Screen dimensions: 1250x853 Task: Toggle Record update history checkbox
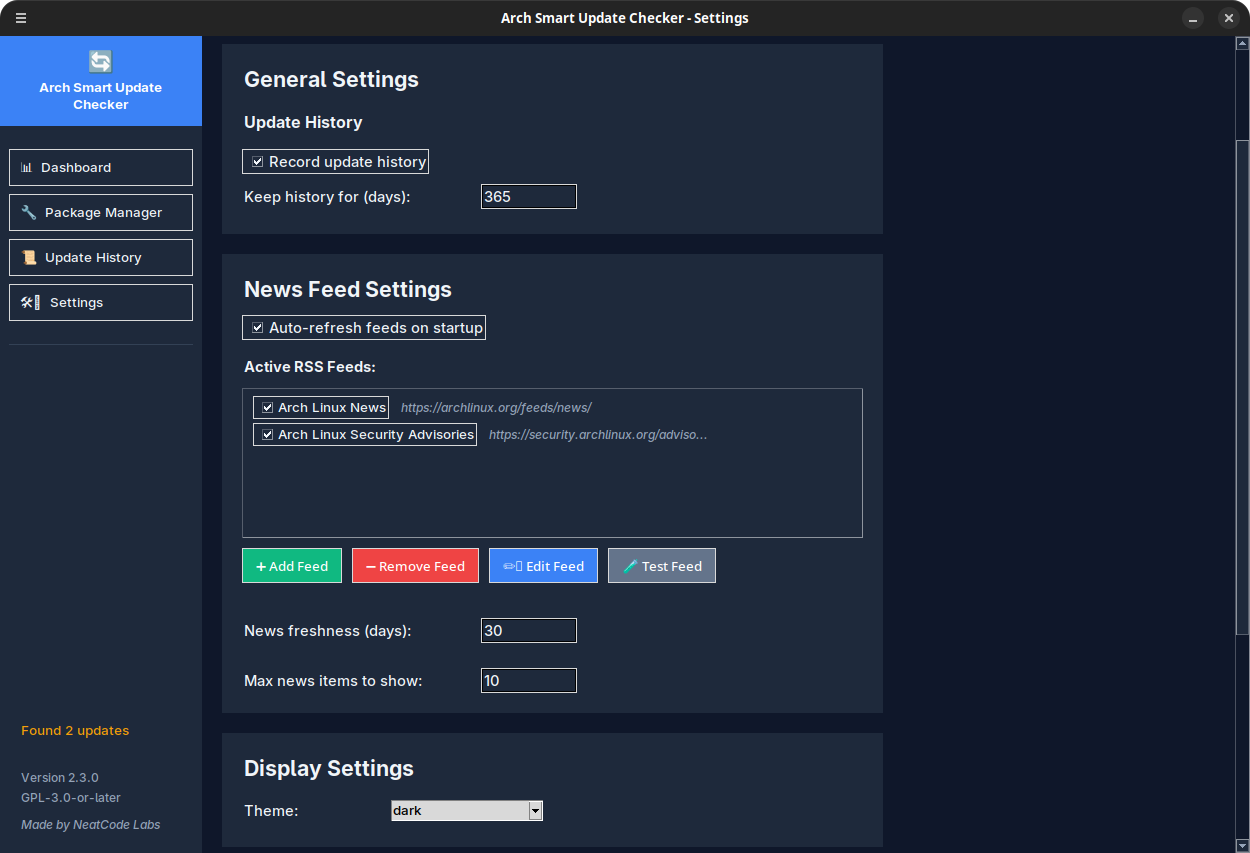(x=335, y=161)
